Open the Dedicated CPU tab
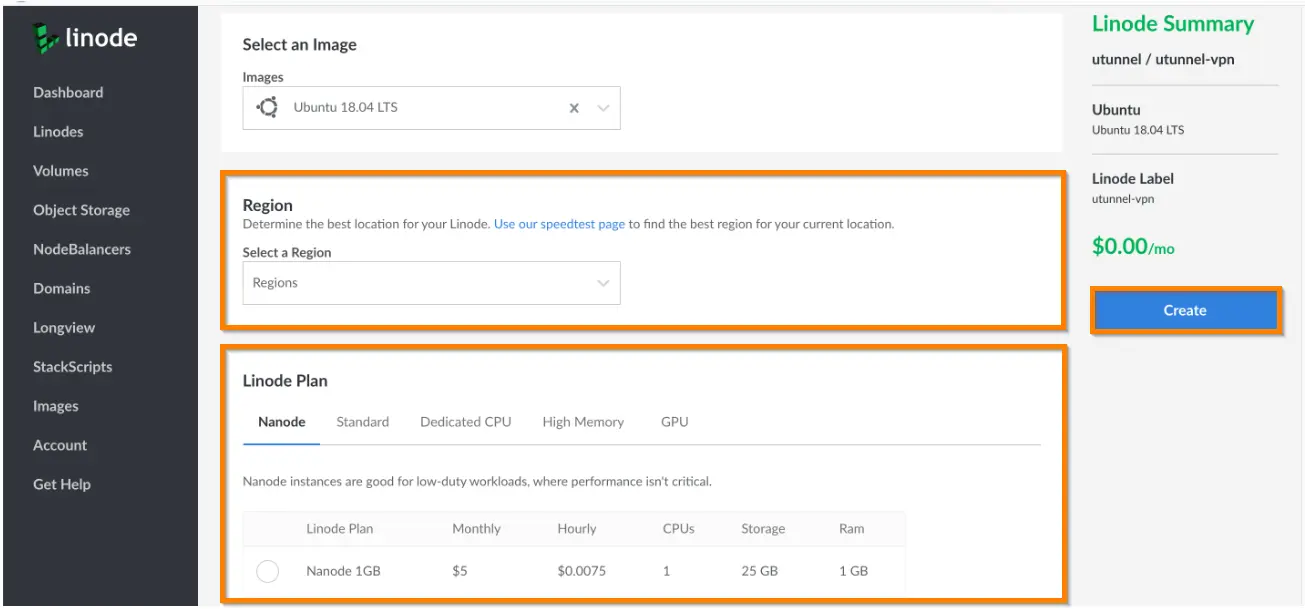This screenshot has width=1305, height=609. (465, 422)
